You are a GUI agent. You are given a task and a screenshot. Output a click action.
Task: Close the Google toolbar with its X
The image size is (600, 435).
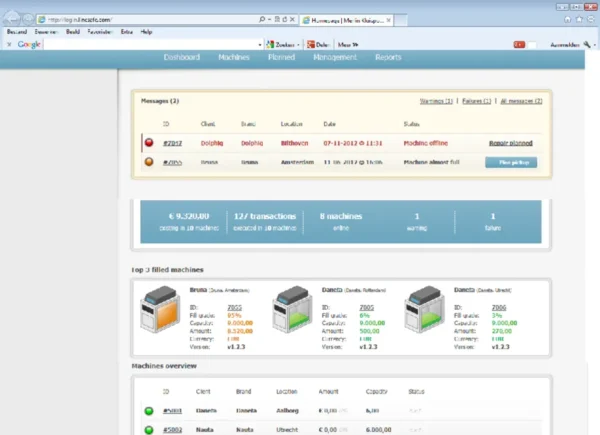click(9, 44)
